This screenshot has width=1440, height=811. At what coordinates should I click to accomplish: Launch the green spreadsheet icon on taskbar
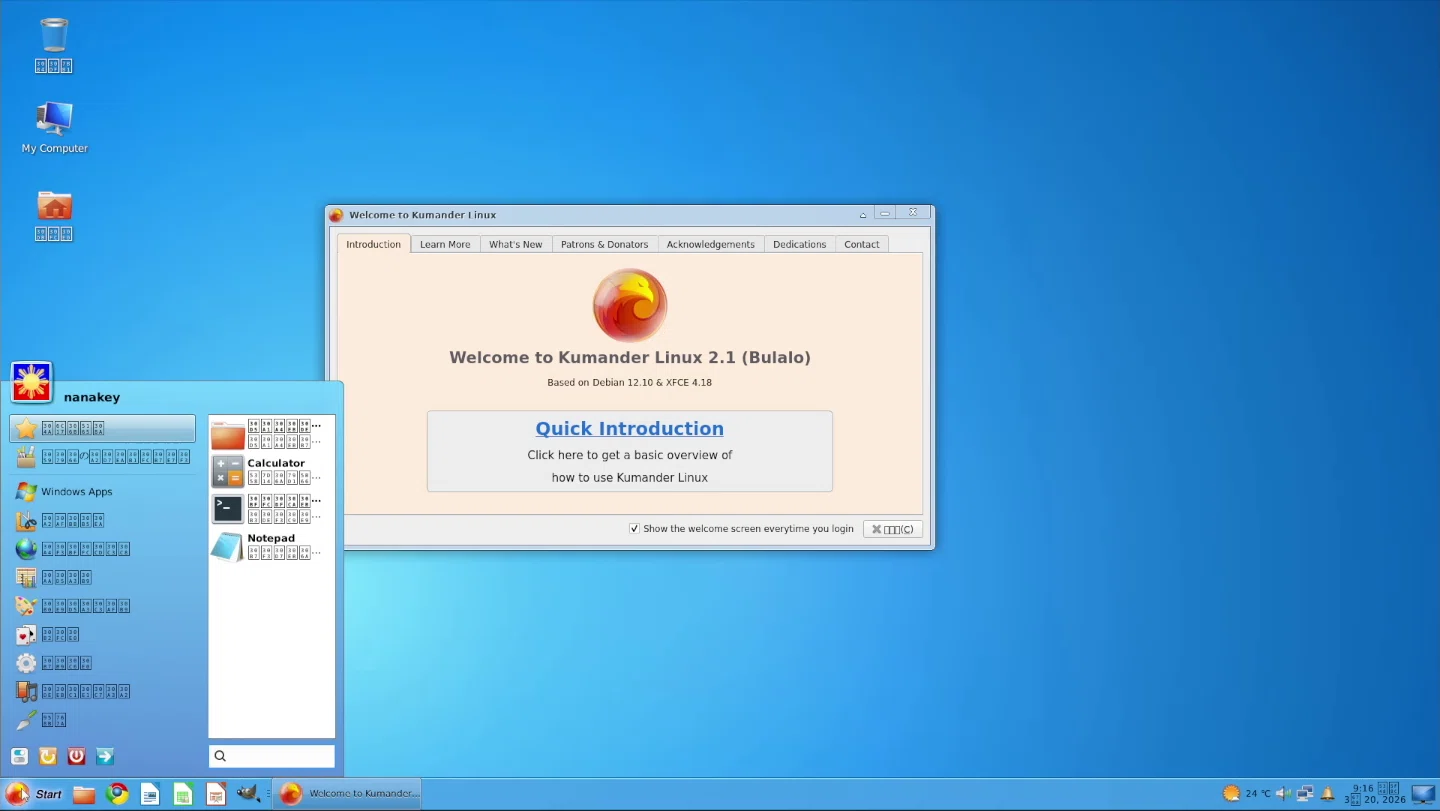click(x=182, y=794)
